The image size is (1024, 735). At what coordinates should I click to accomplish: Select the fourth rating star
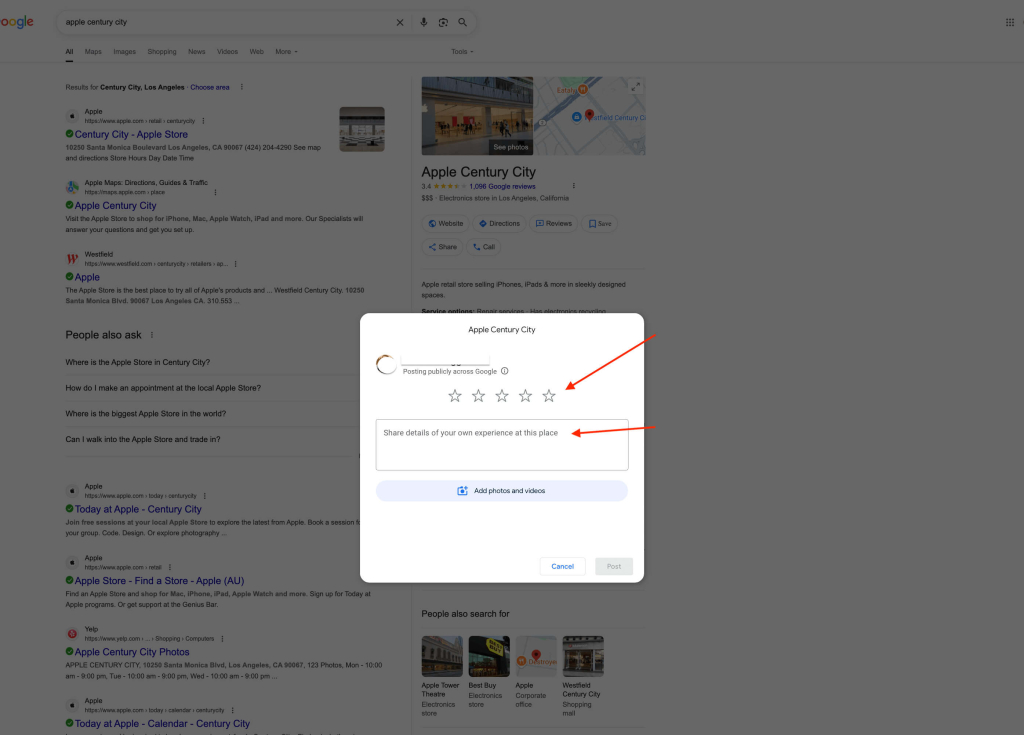(525, 396)
